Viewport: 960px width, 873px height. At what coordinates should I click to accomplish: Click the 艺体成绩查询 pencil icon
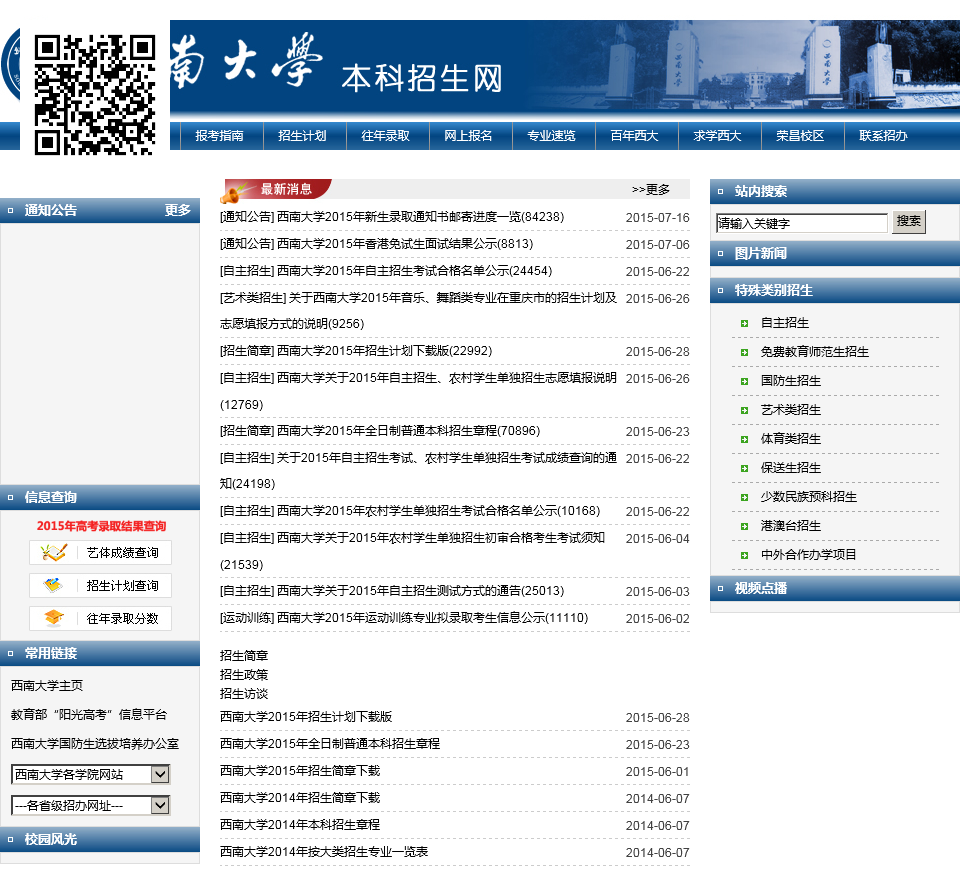click(54, 553)
